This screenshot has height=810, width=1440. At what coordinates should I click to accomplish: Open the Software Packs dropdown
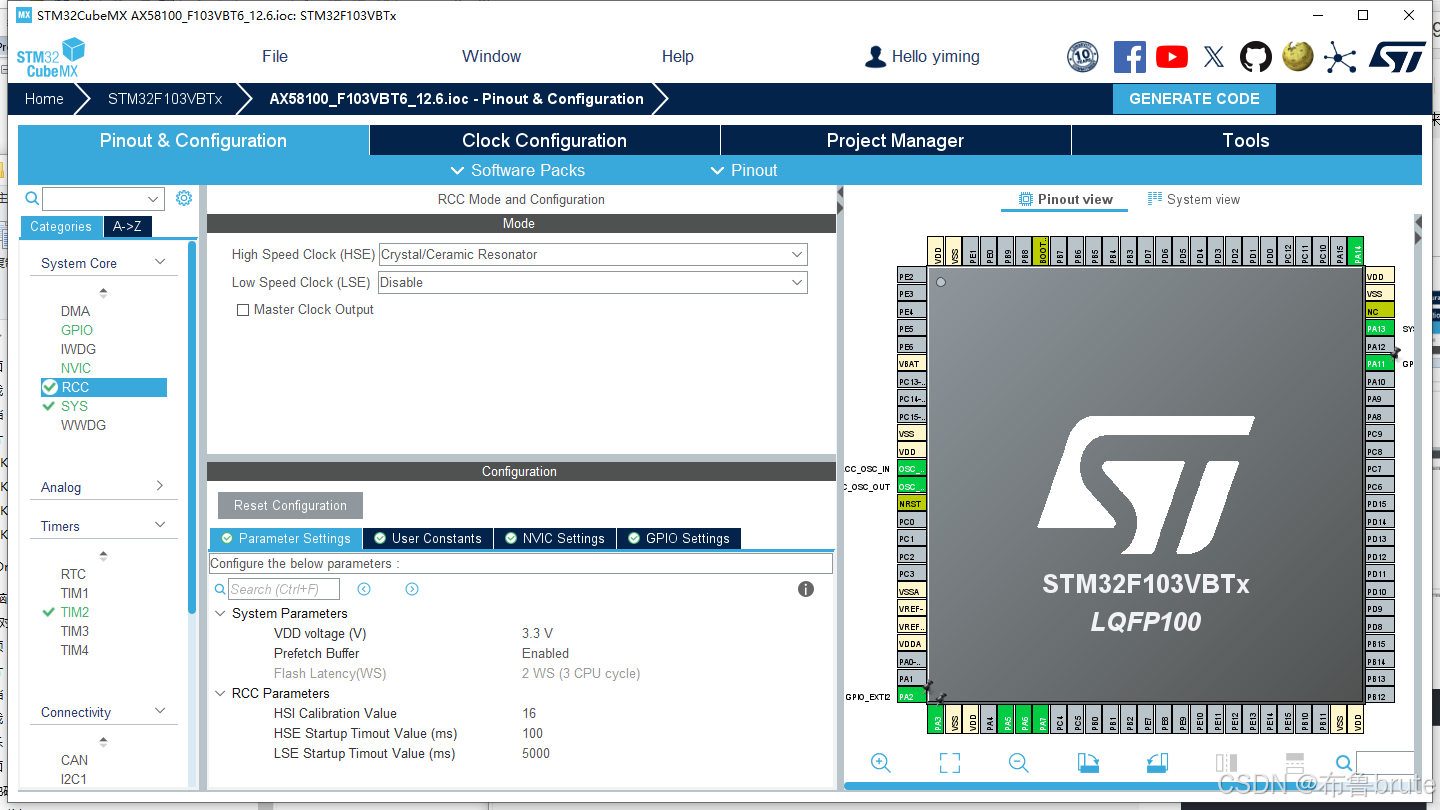[517, 170]
